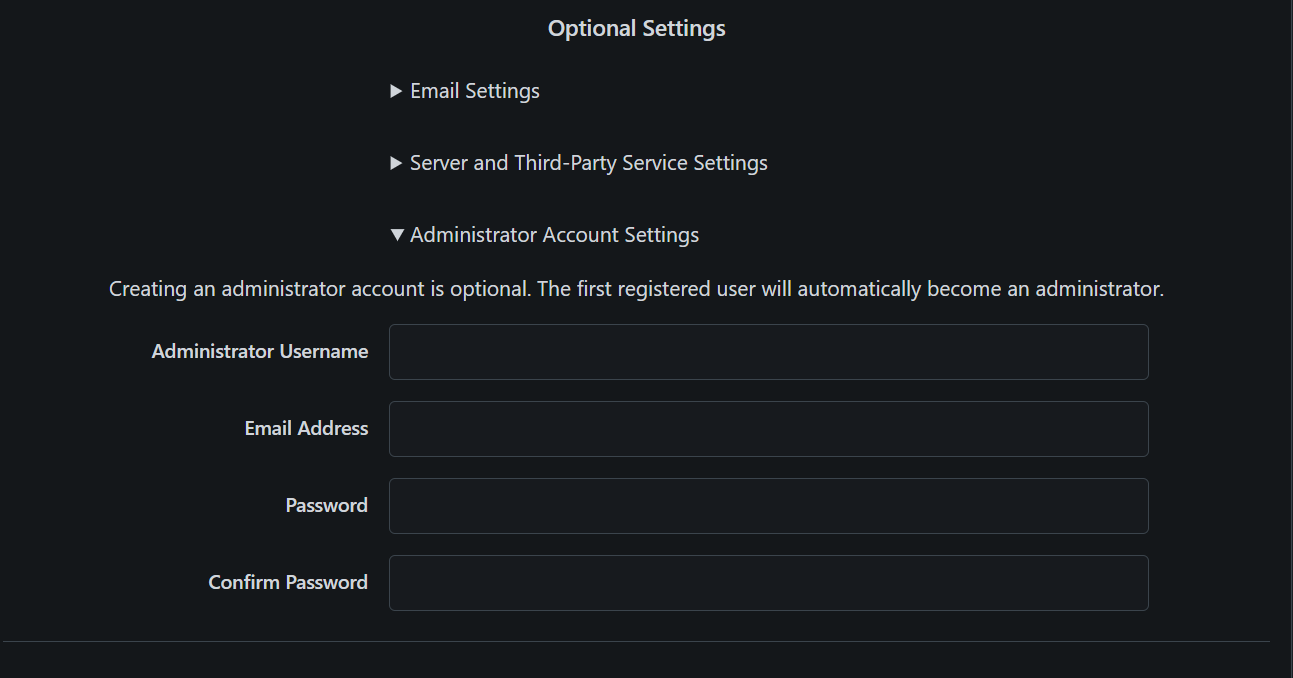Select the Email Address label
The image size is (1293, 678).
click(x=306, y=428)
